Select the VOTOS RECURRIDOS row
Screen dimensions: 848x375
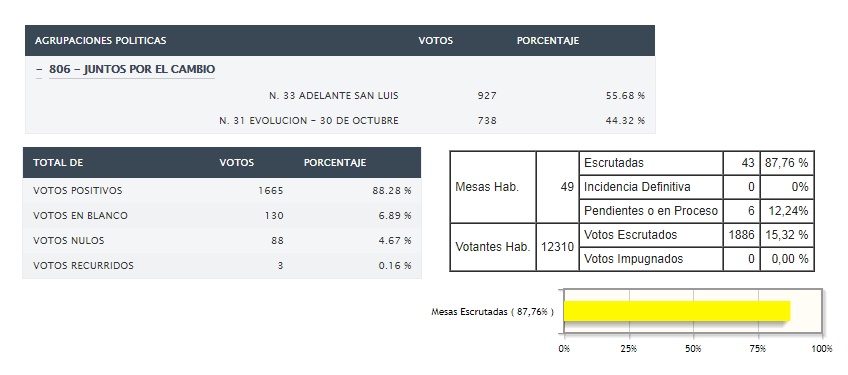(222, 266)
